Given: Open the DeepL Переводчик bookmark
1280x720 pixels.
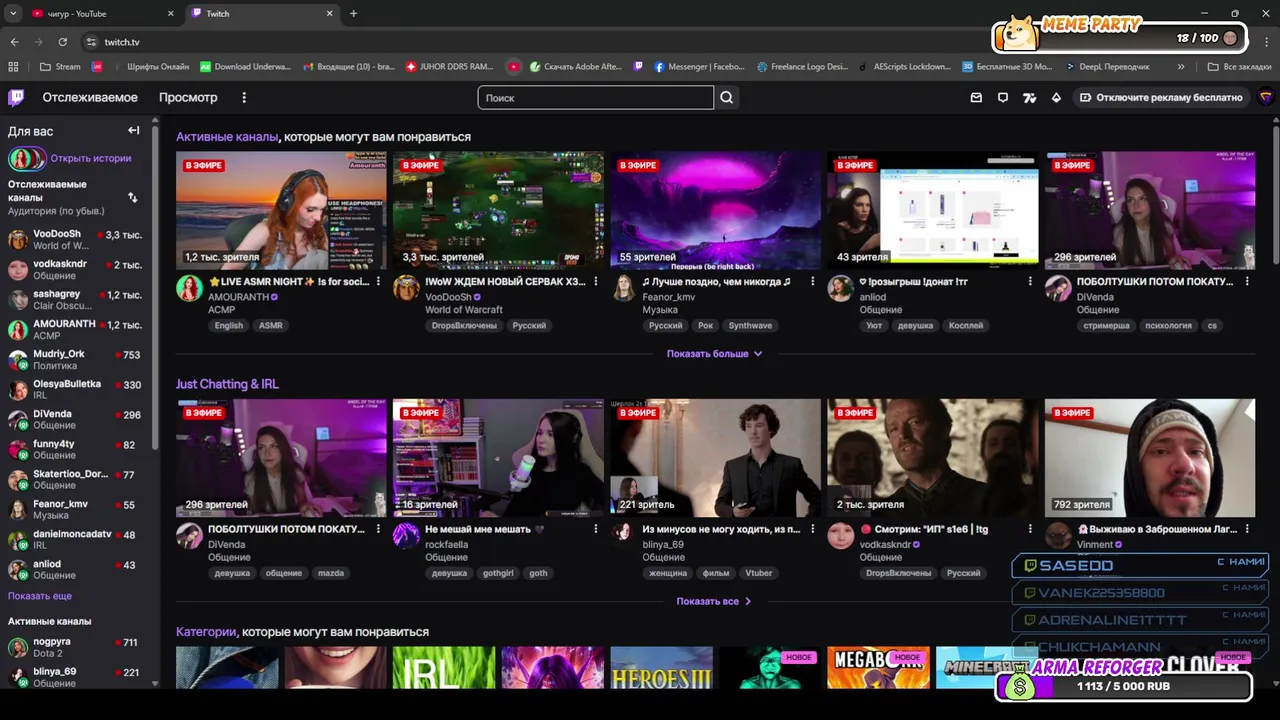Looking at the screenshot, I should coord(1106,67).
